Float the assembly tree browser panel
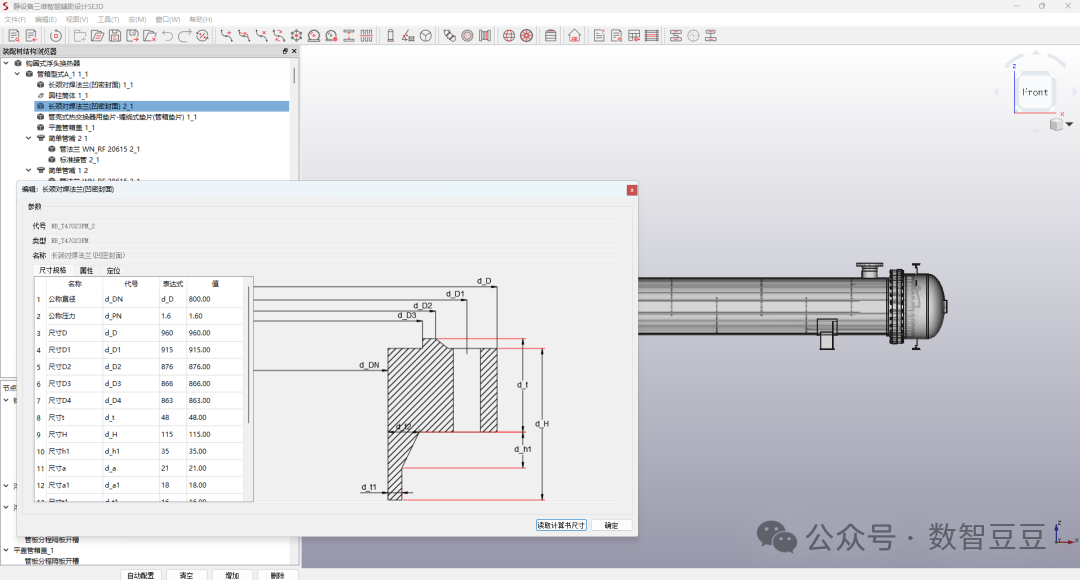The image size is (1080, 580). [x=285, y=51]
